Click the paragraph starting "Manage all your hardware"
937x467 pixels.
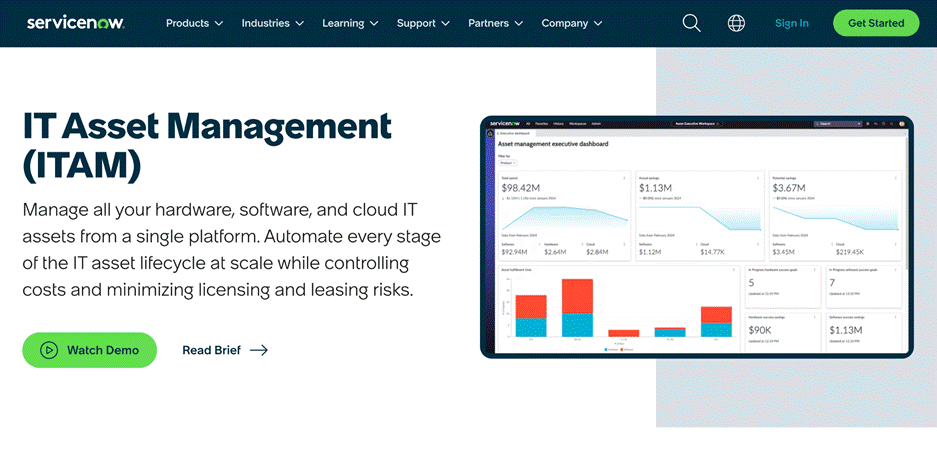click(x=232, y=250)
